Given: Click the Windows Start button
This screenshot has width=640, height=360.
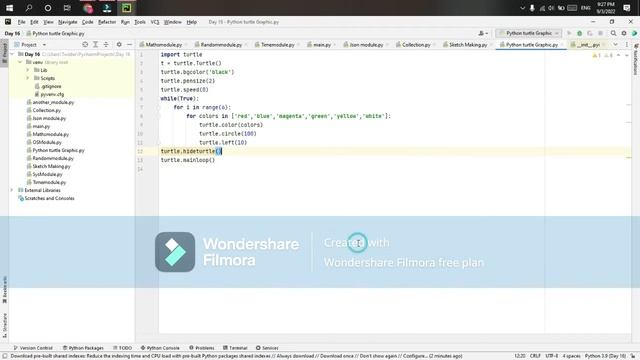Looking at the screenshot, I should point(9,8).
